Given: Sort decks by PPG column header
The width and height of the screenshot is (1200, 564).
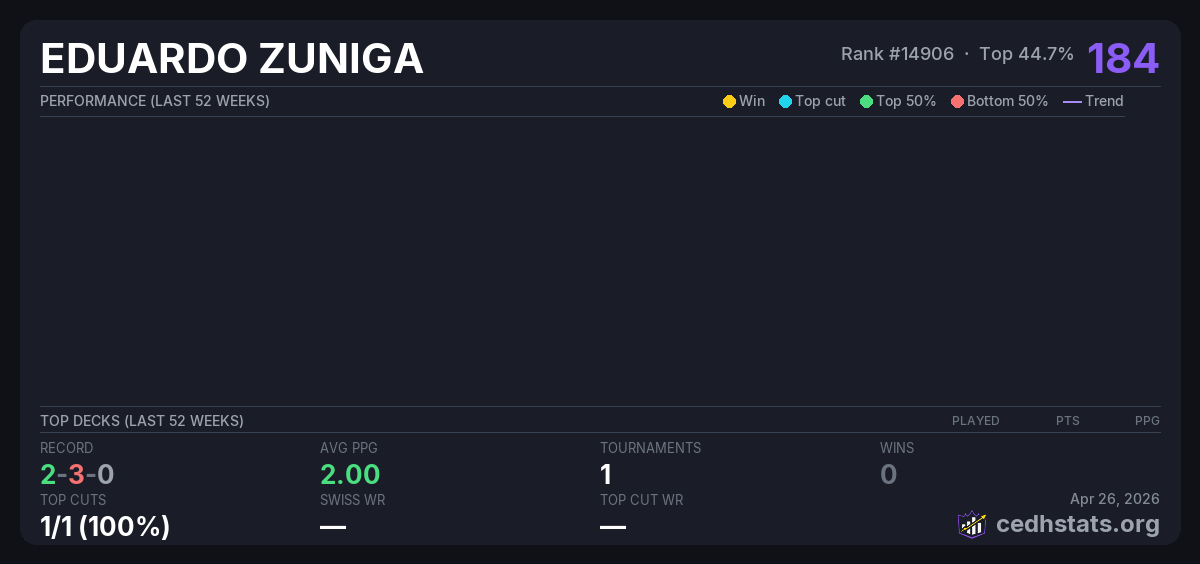Looking at the screenshot, I should point(1147,421).
